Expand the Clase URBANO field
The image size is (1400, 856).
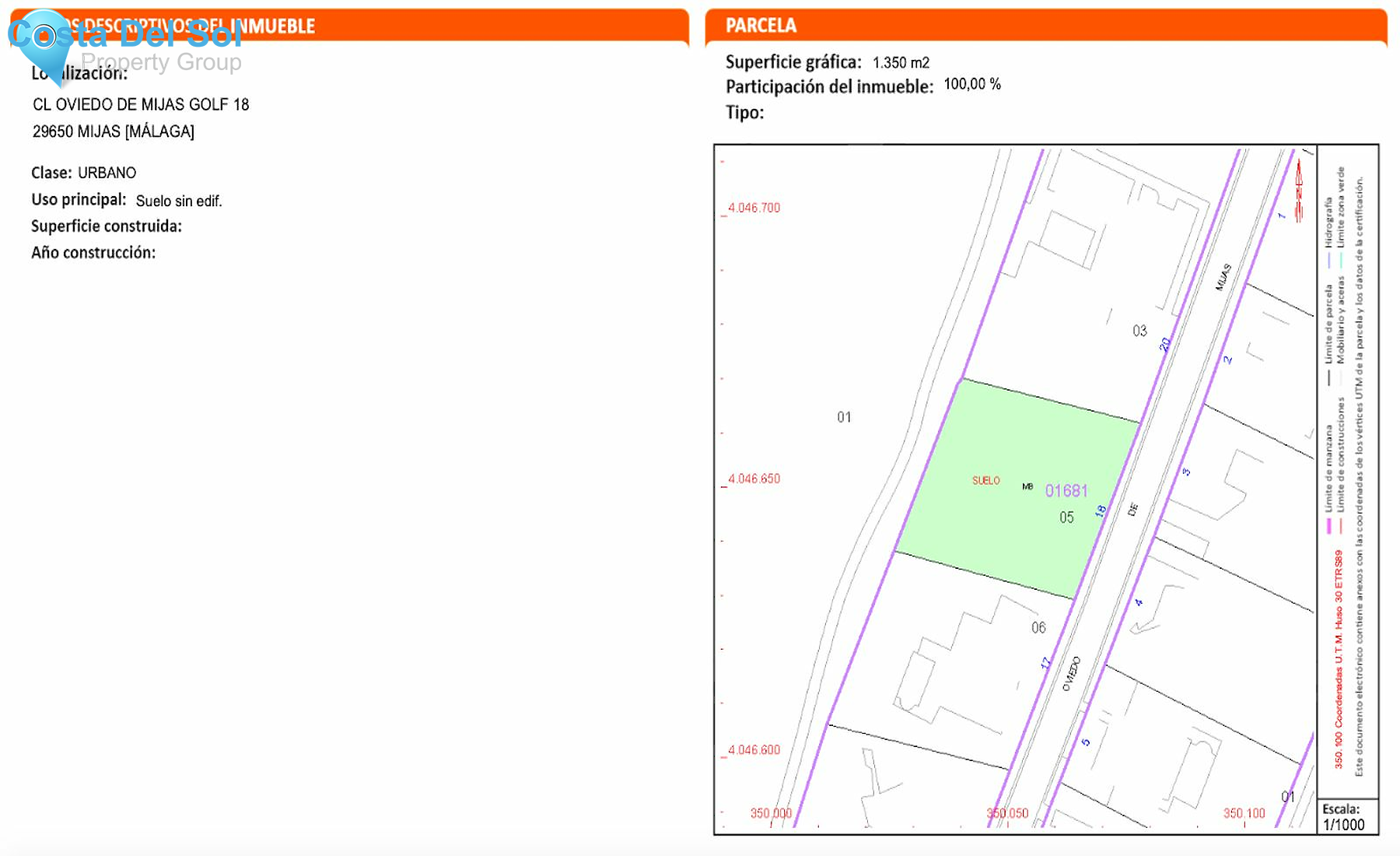(84, 172)
